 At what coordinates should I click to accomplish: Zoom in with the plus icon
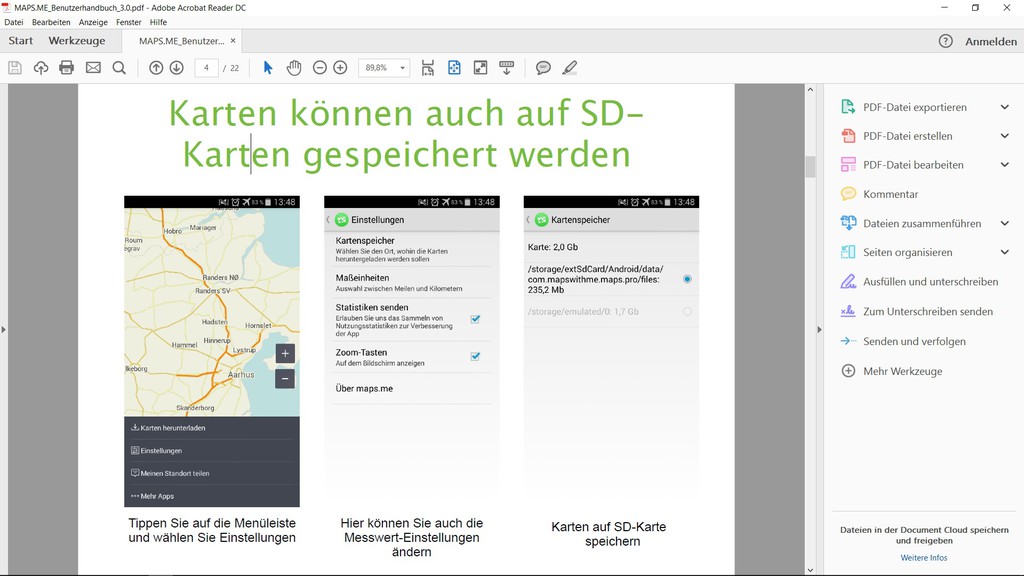(340, 67)
